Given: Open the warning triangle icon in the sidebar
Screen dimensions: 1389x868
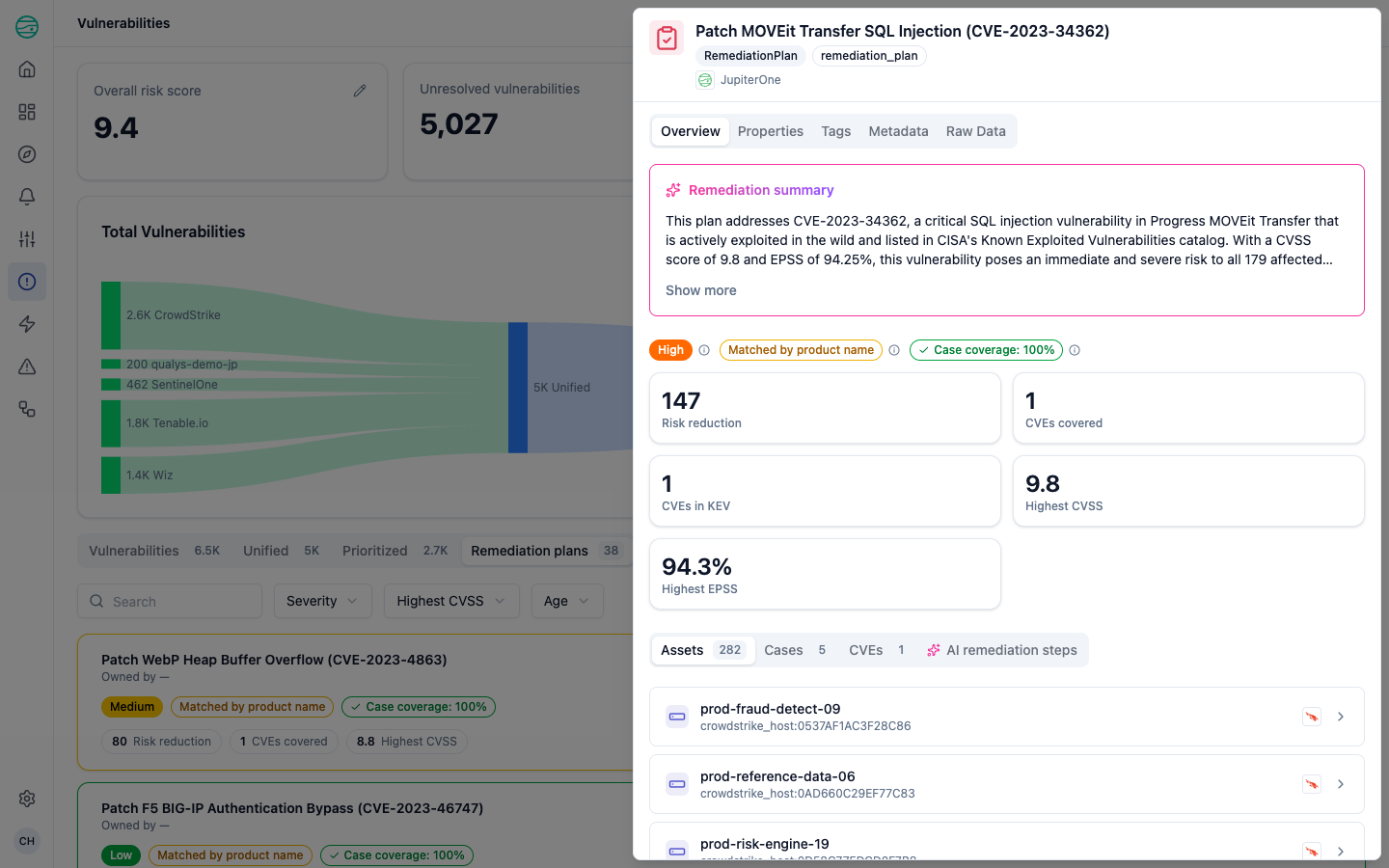Looking at the screenshot, I should [27, 366].
